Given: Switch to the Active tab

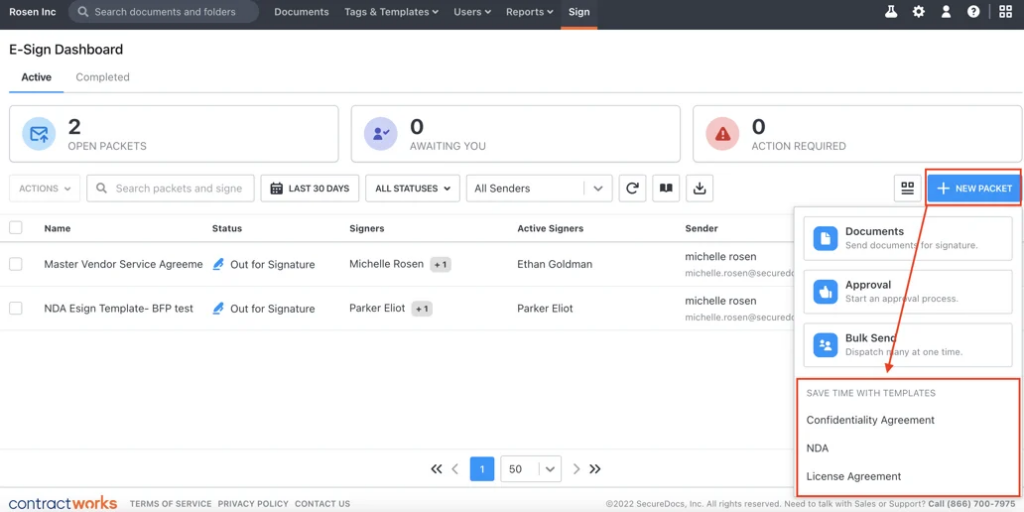Looking at the screenshot, I should click(x=36, y=77).
